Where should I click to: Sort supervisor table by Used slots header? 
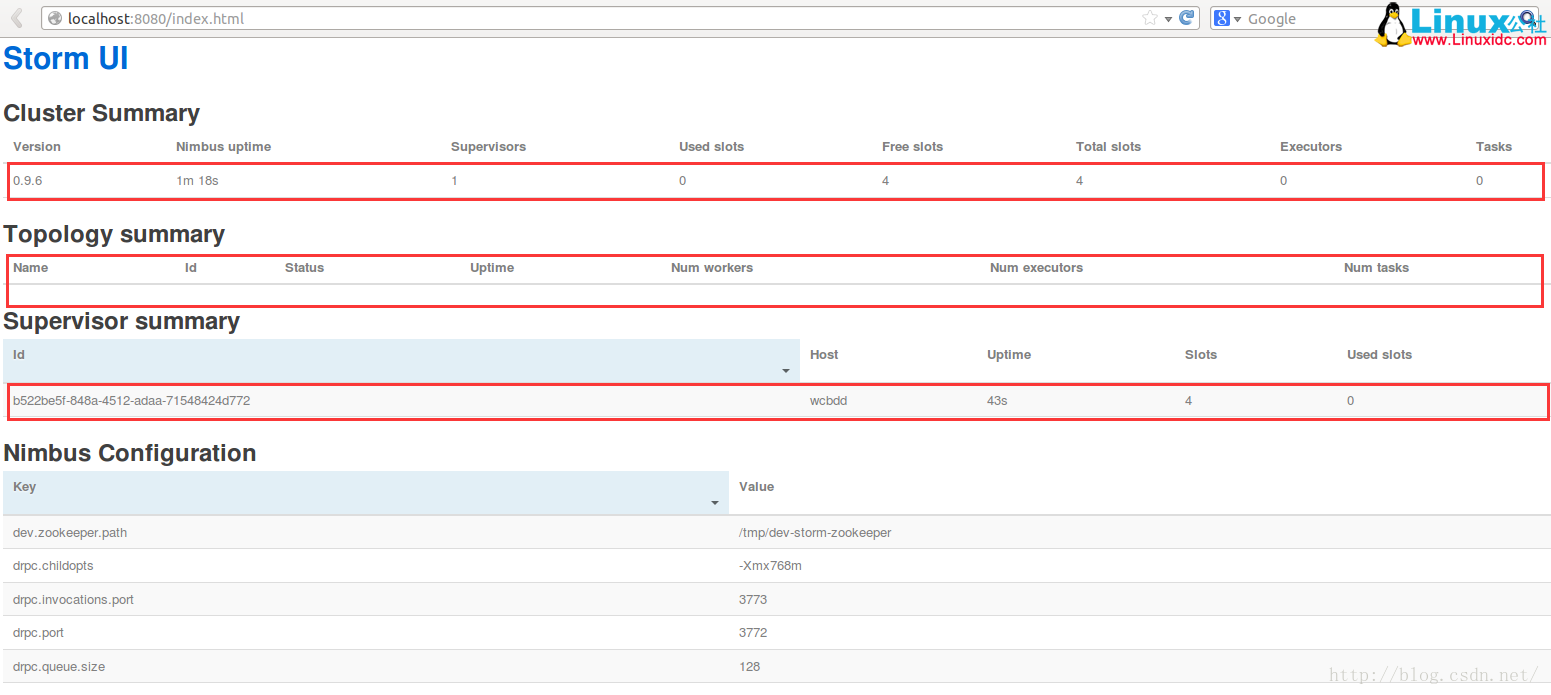(1379, 355)
